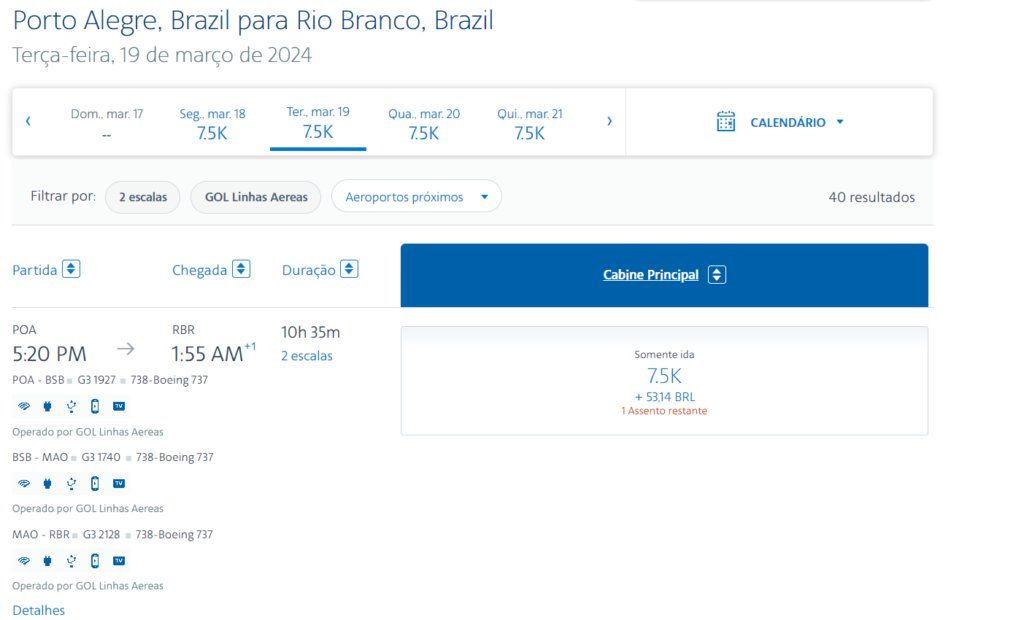This screenshot has height=620, width=1024.
Task: Select the Qua., mar. 20 date tab
Action: (424, 122)
